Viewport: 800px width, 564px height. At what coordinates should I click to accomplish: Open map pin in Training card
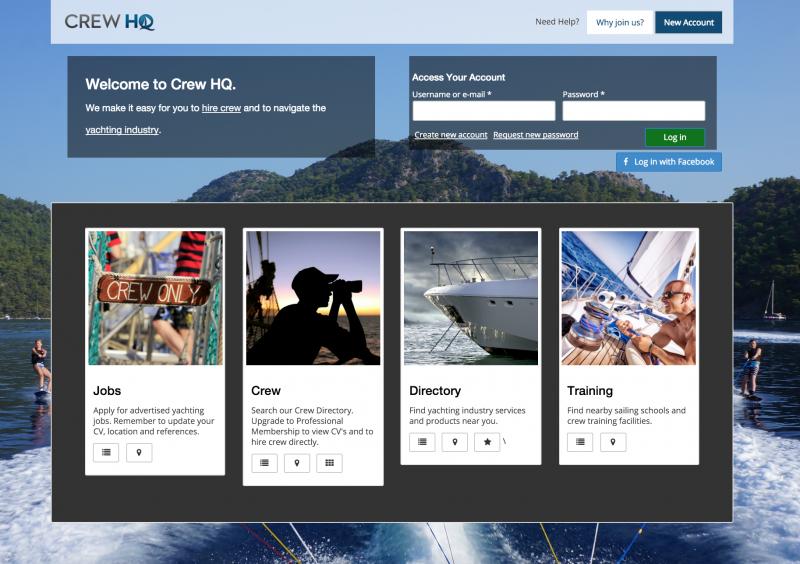(x=613, y=442)
